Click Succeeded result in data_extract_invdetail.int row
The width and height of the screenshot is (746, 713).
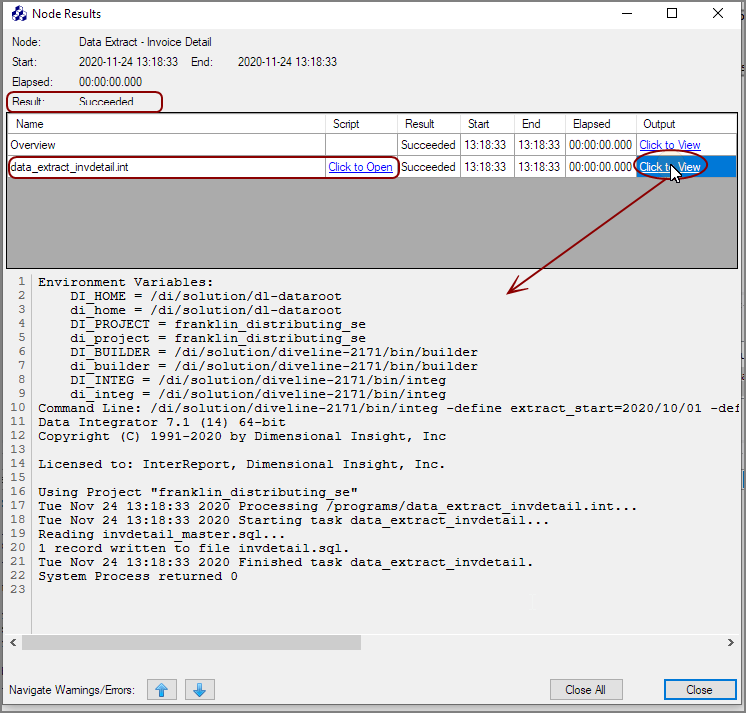(x=428, y=167)
